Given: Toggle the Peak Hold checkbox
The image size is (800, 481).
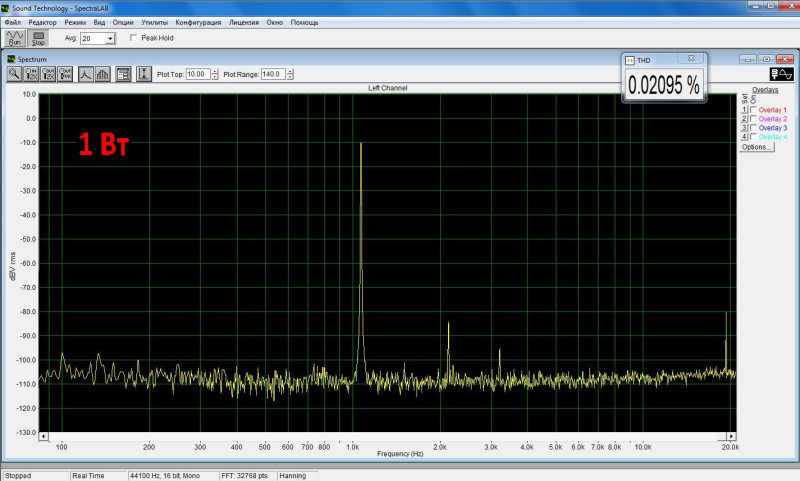Looking at the screenshot, I should point(133,38).
